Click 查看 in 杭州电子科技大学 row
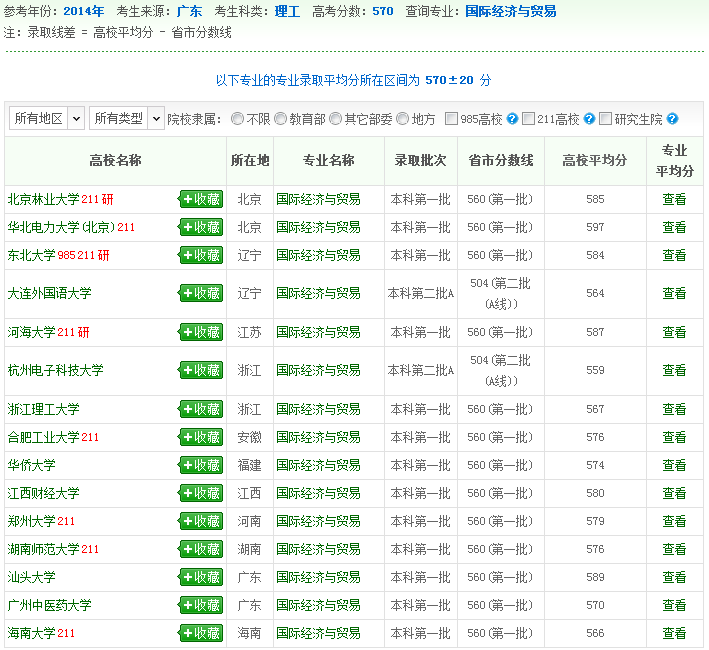The image size is (709, 650). [x=674, y=370]
